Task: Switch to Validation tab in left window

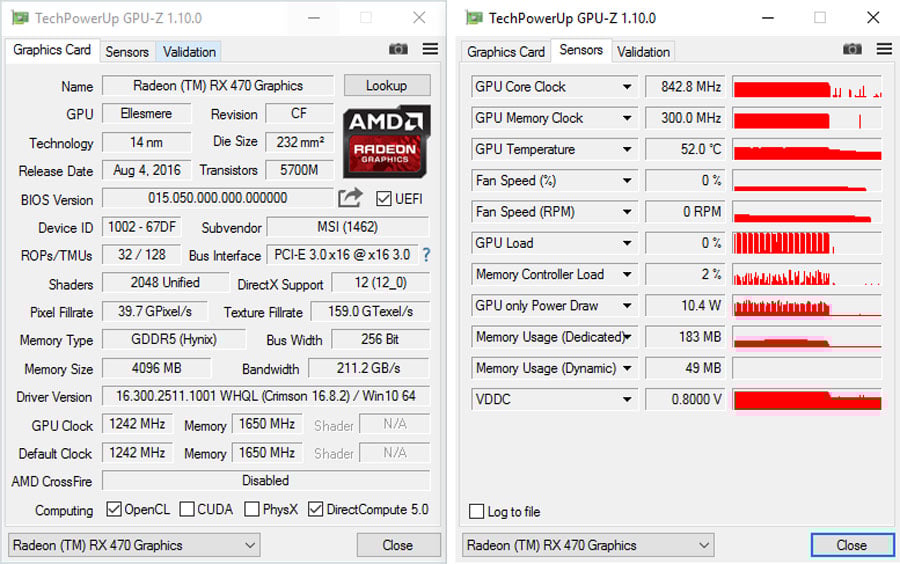Action: (189, 52)
